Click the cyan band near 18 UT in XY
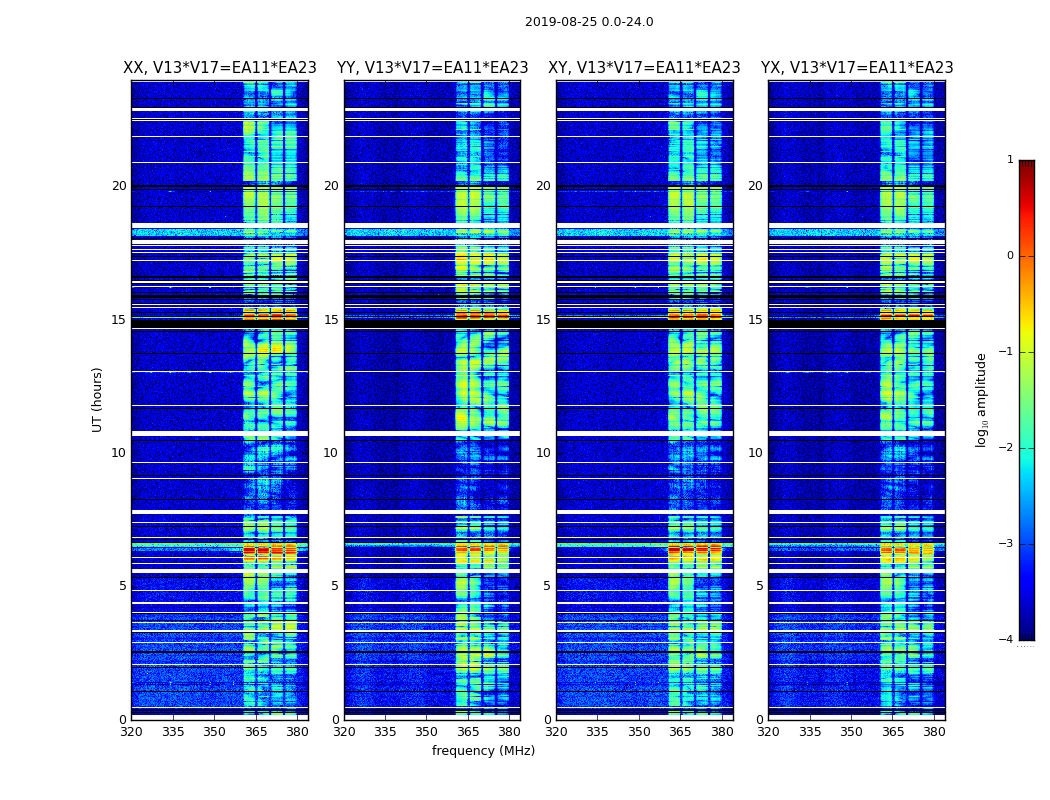Image resolution: width=1050 pixels, height=800 pixels. coord(644,233)
